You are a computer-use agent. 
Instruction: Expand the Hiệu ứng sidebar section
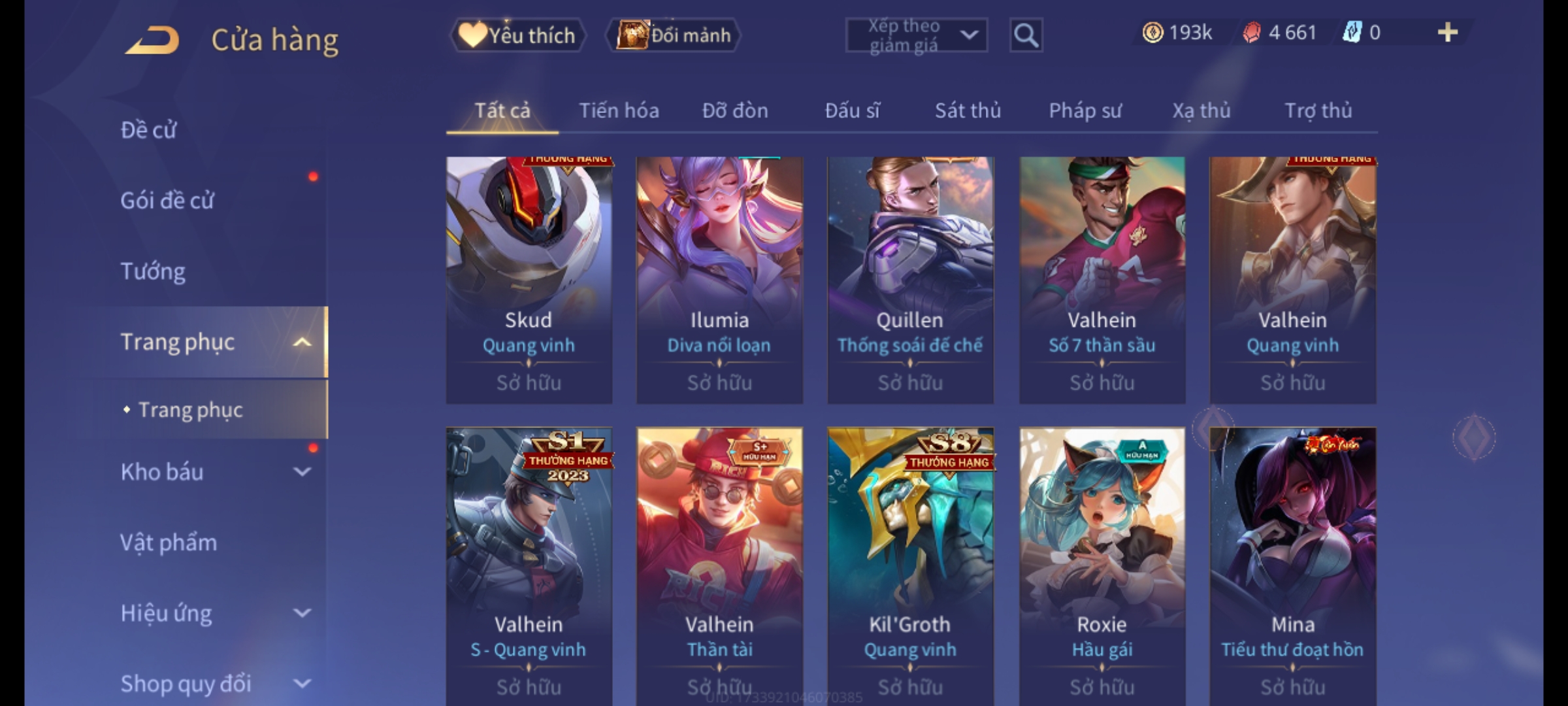pyautogui.click(x=302, y=613)
